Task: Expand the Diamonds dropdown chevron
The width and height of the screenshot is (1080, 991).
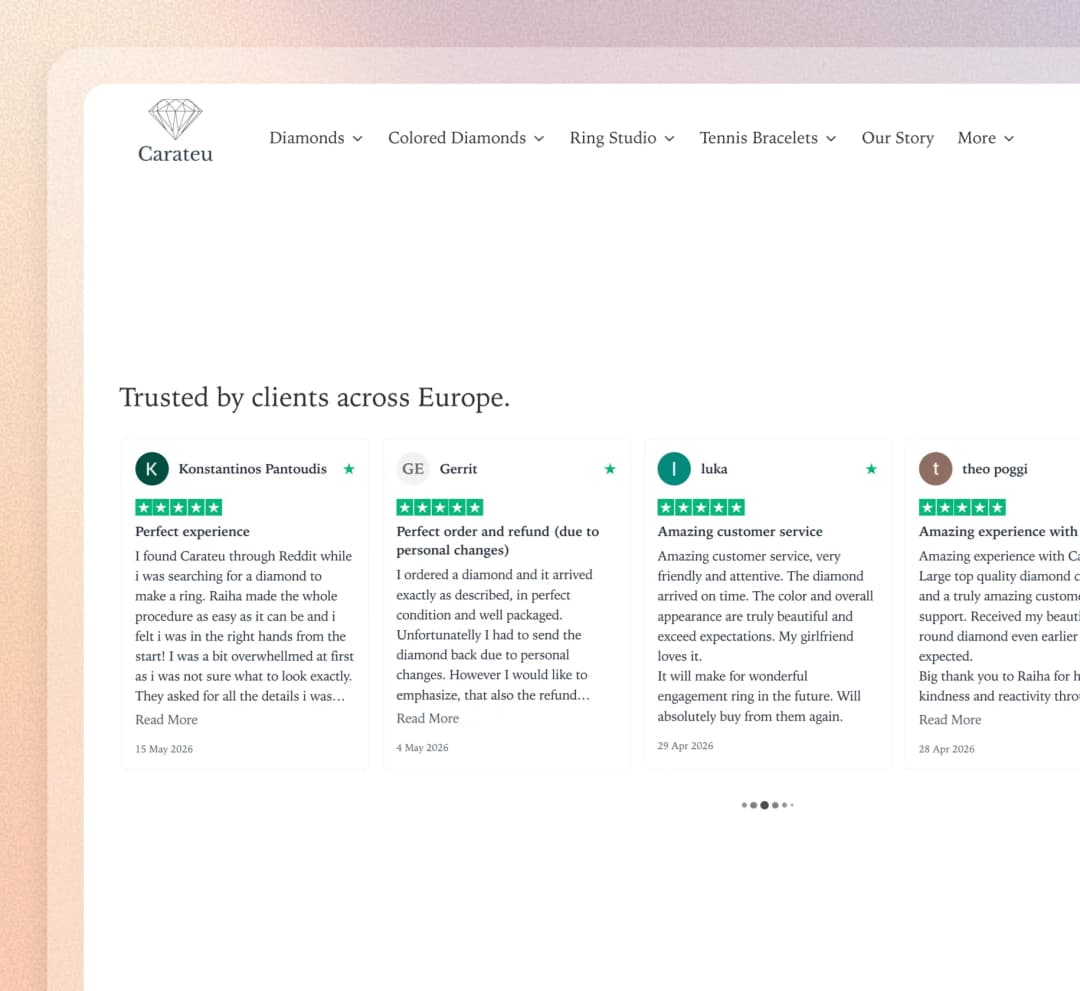Action: (x=357, y=138)
